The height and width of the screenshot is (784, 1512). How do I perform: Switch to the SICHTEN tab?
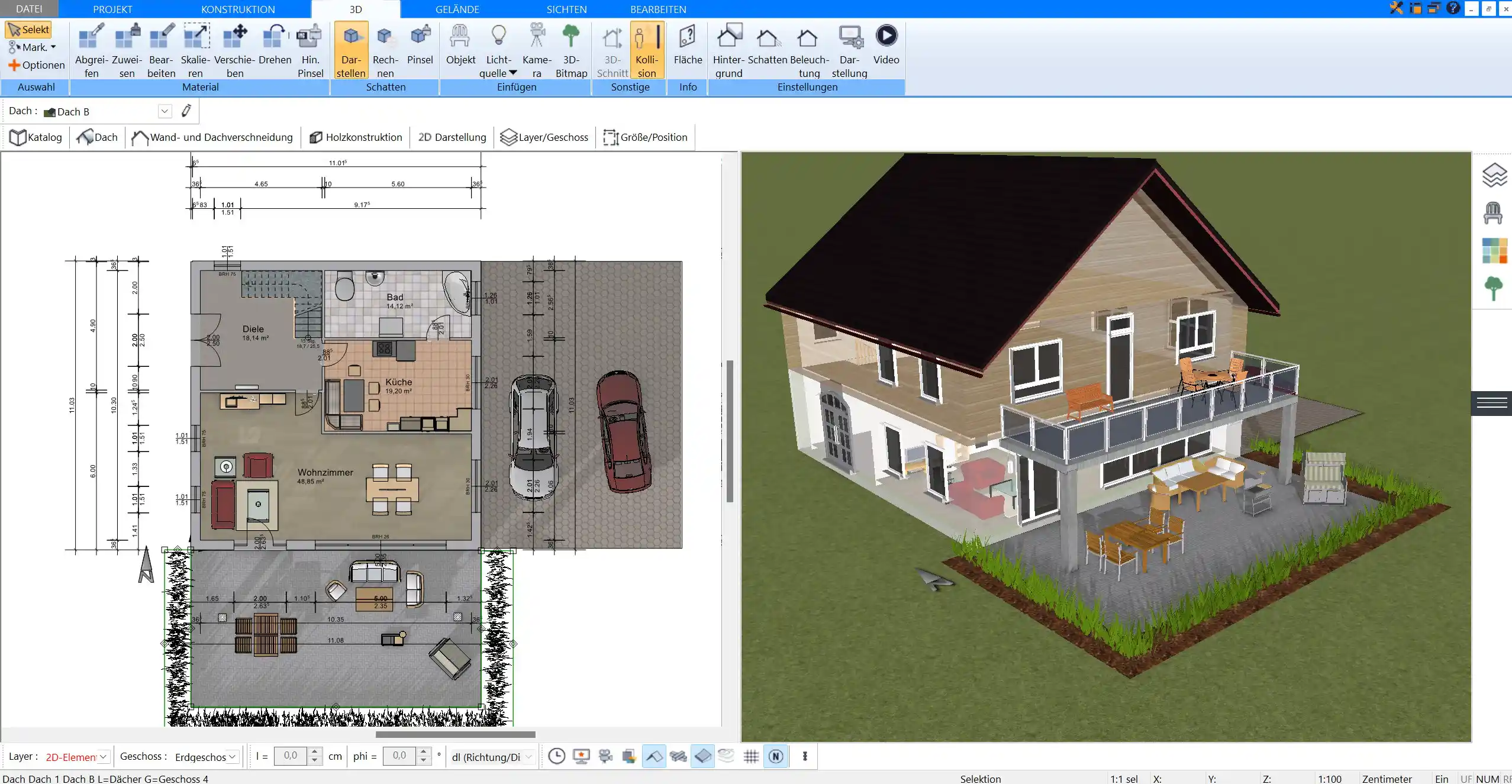(x=566, y=9)
